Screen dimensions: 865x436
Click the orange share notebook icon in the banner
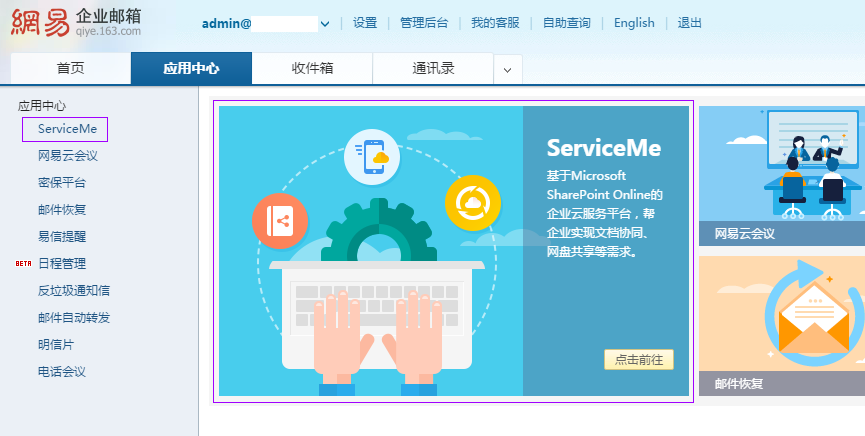(x=280, y=221)
